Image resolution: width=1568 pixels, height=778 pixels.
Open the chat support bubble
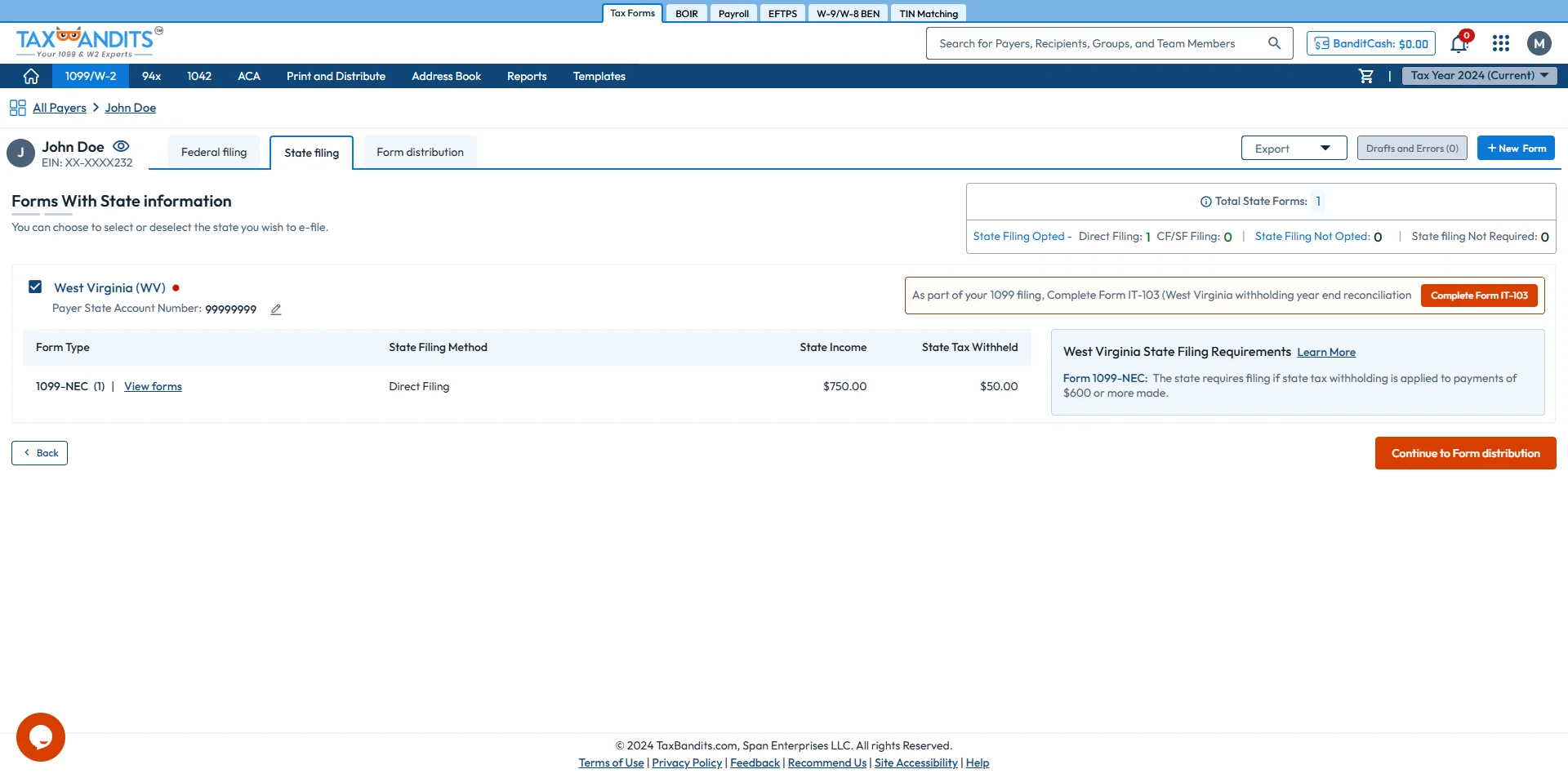(x=41, y=737)
